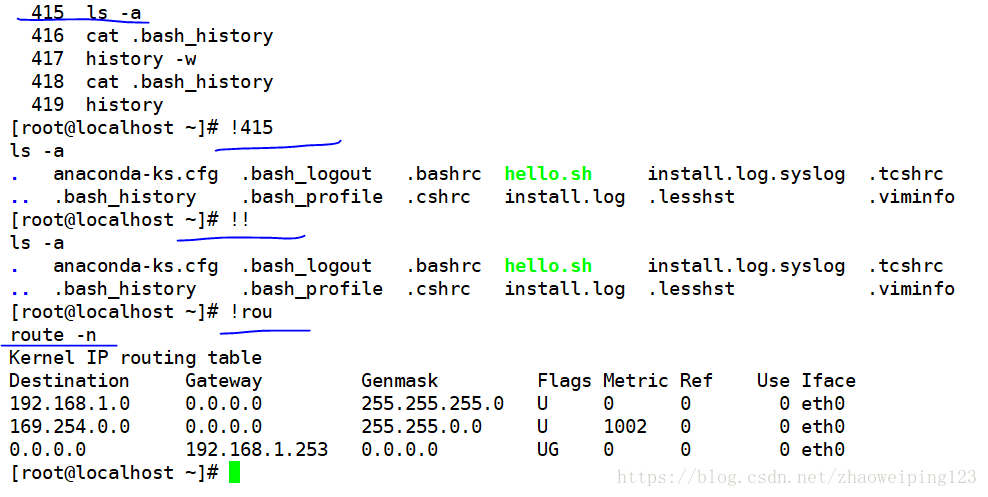988x497 pixels.
Task: Select gateway address 192.168.1.253
Action: 256,450
